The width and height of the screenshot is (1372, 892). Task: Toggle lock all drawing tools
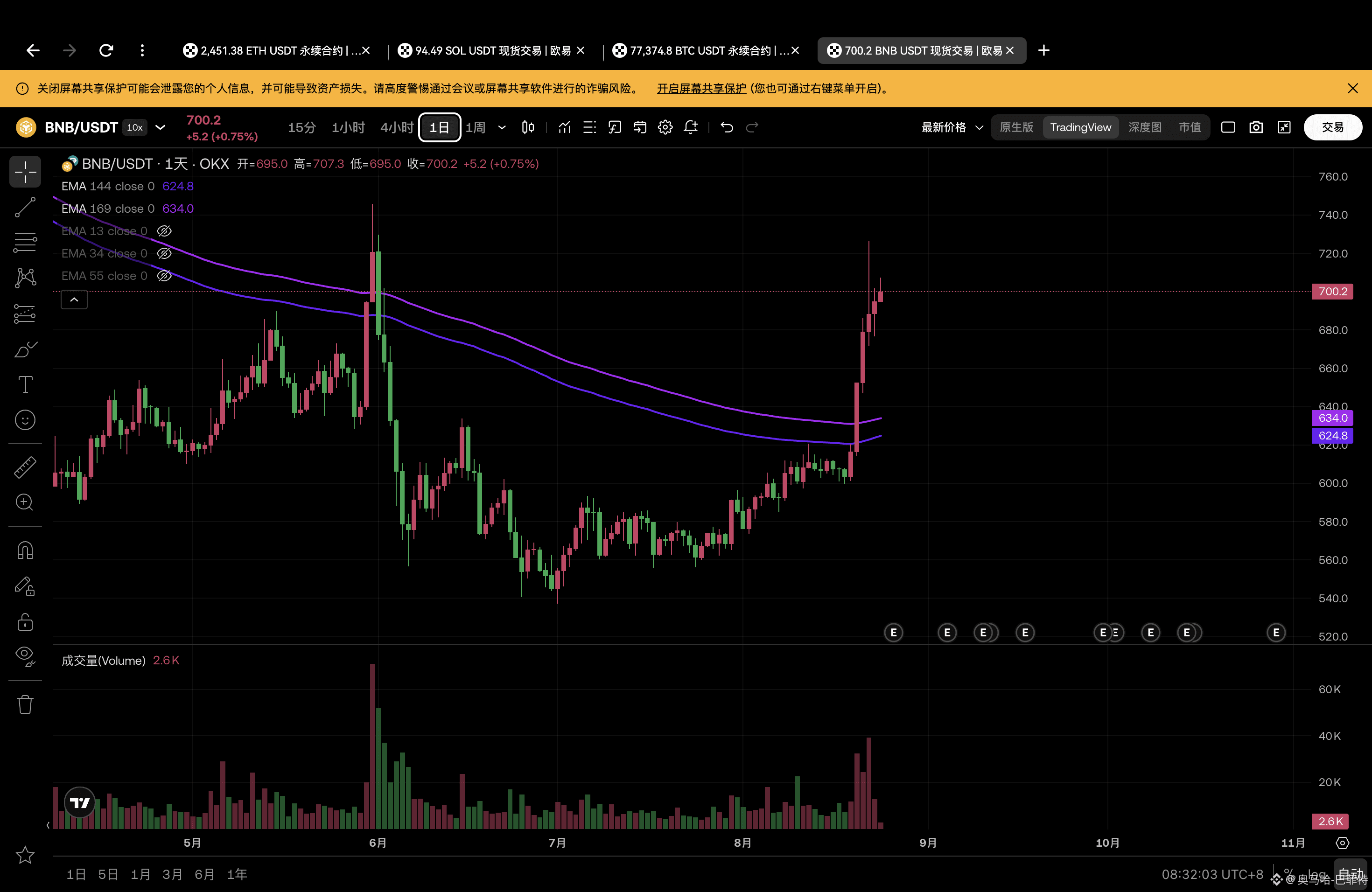click(x=25, y=622)
